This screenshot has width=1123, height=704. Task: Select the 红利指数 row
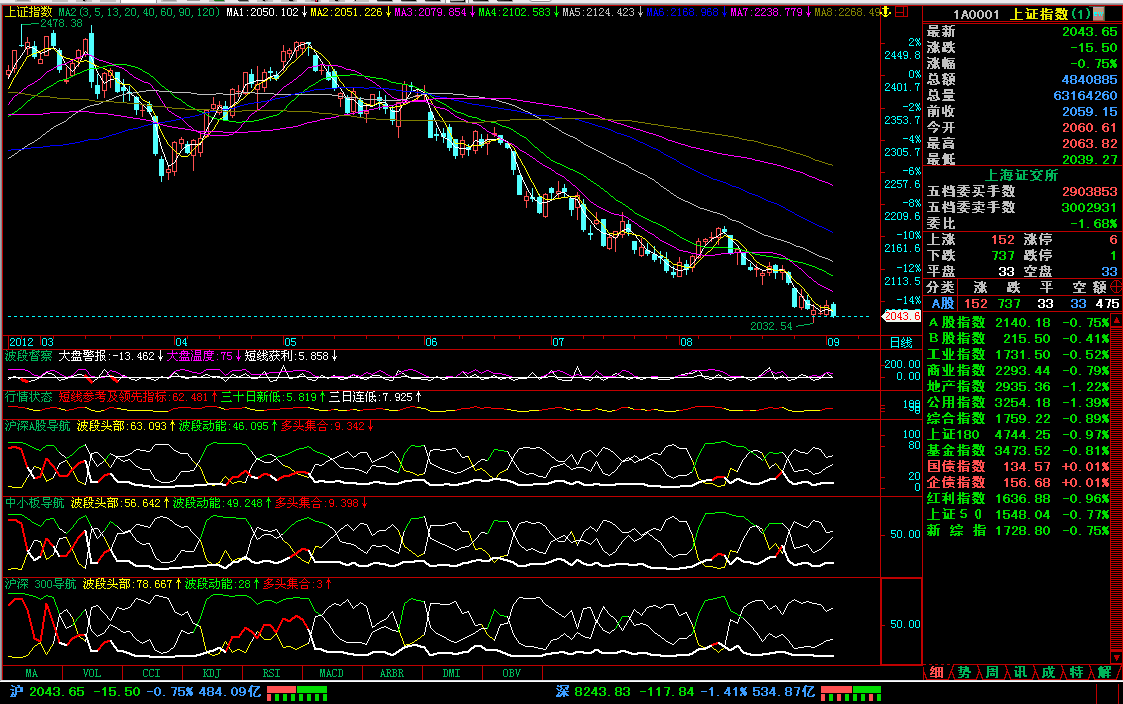pos(1018,498)
